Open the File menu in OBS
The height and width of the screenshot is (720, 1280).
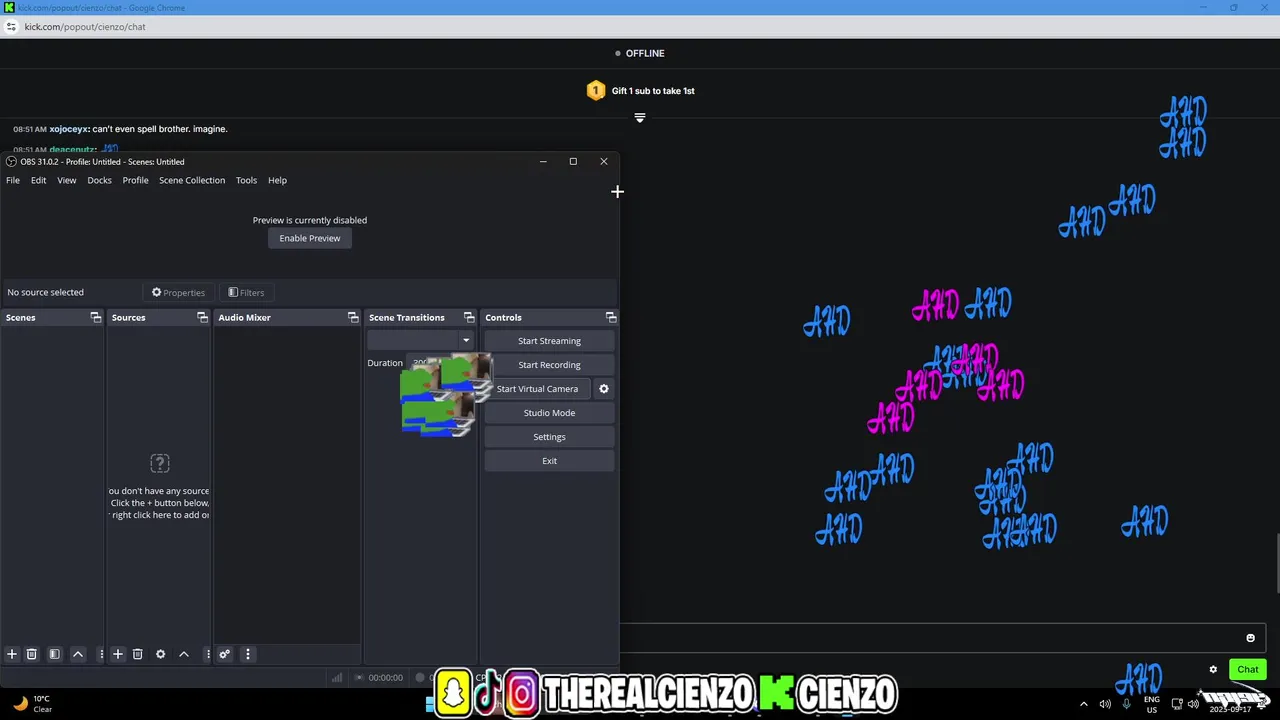tap(13, 181)
